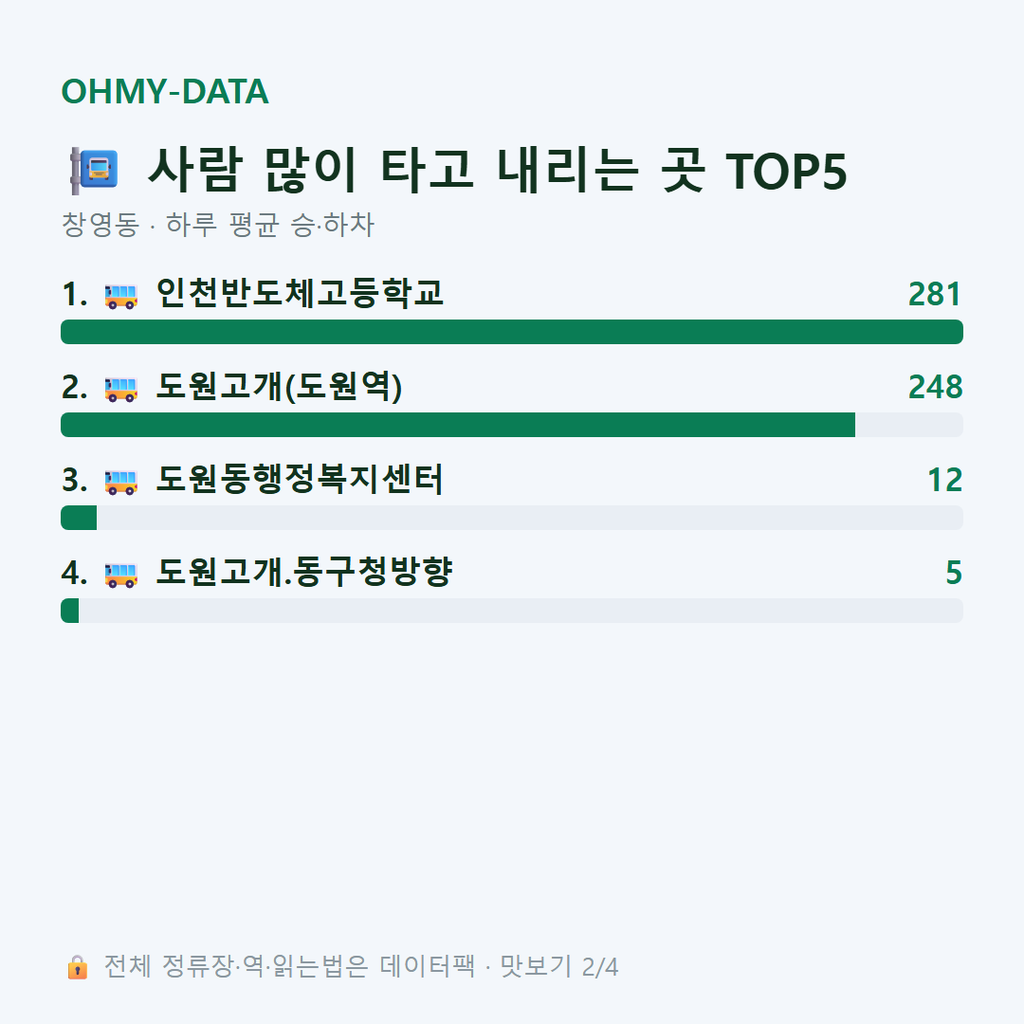Screen dimensions: 1024x1024
Task: Select the 인천반도체고등학교 stop name
Action: 300,293
